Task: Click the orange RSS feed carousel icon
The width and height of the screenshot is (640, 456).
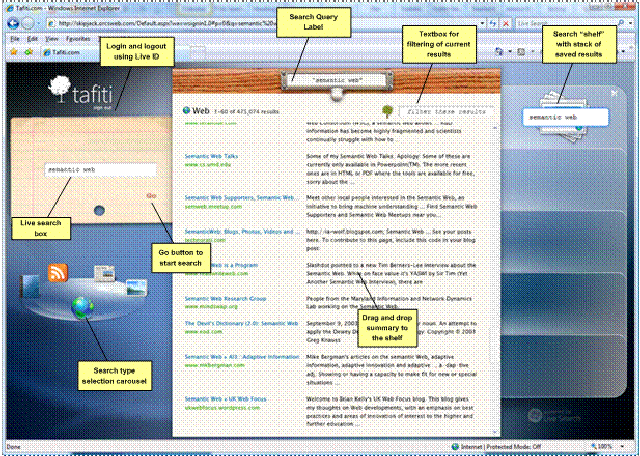Action: pyautogui.click(x=58, y=272)
